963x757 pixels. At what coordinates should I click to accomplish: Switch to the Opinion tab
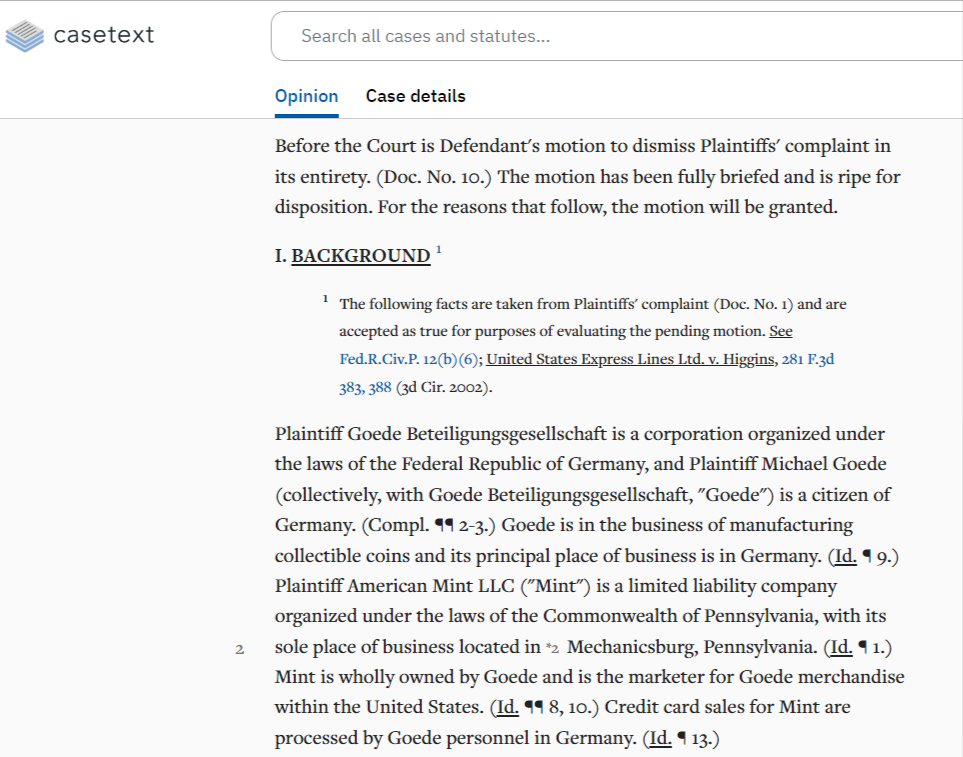coord(306,96)
